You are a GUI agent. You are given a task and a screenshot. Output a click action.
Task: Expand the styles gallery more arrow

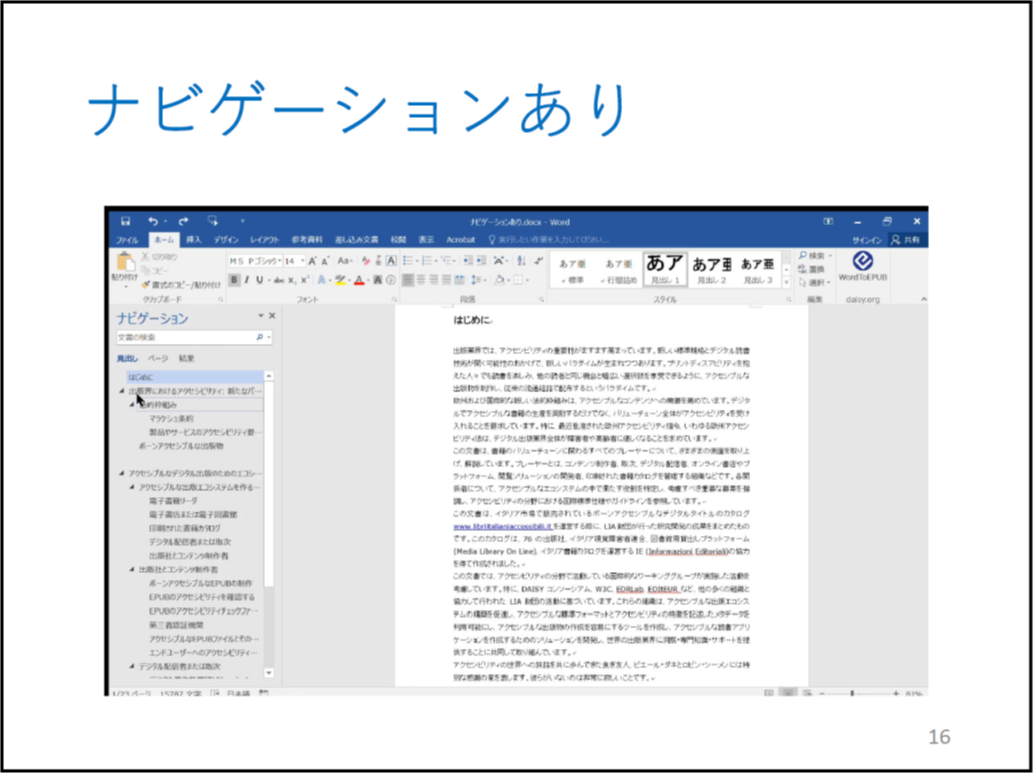tap(787, 283)
